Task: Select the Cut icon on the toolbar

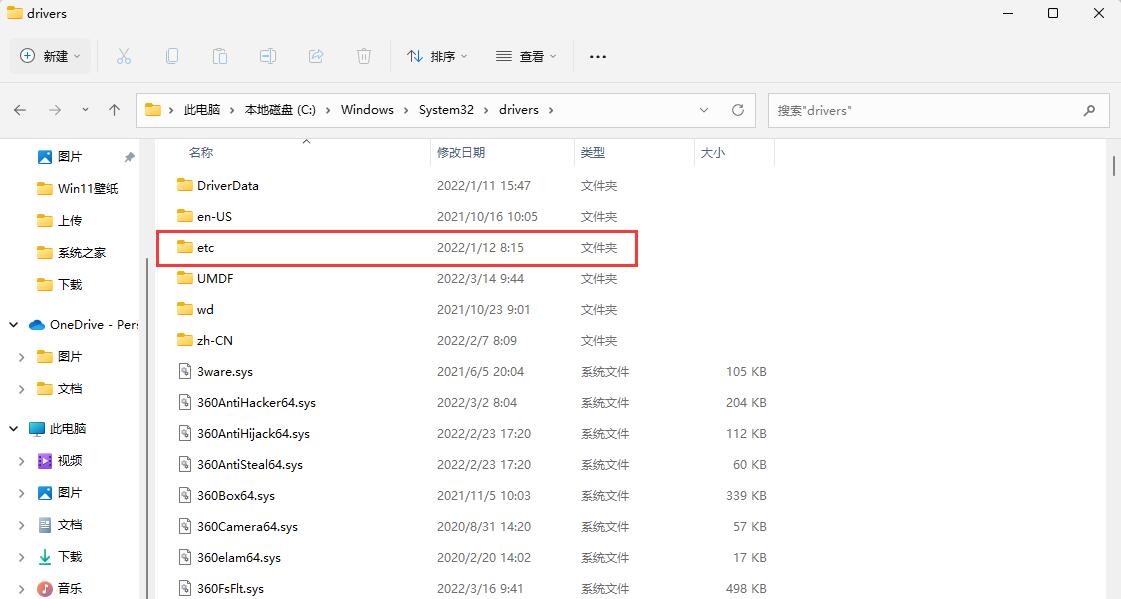Action: click(124, 56)
